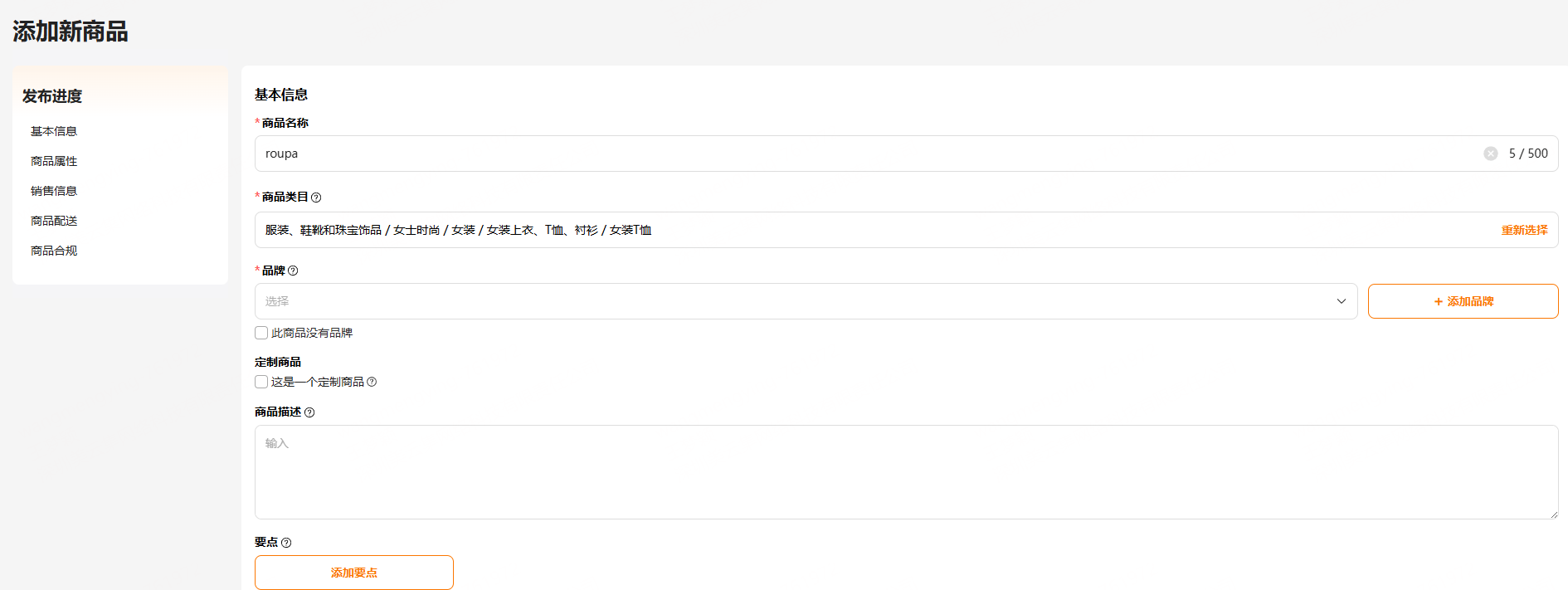Open the help tooltip for 商品描述
1568x590 pixels.
309,412
